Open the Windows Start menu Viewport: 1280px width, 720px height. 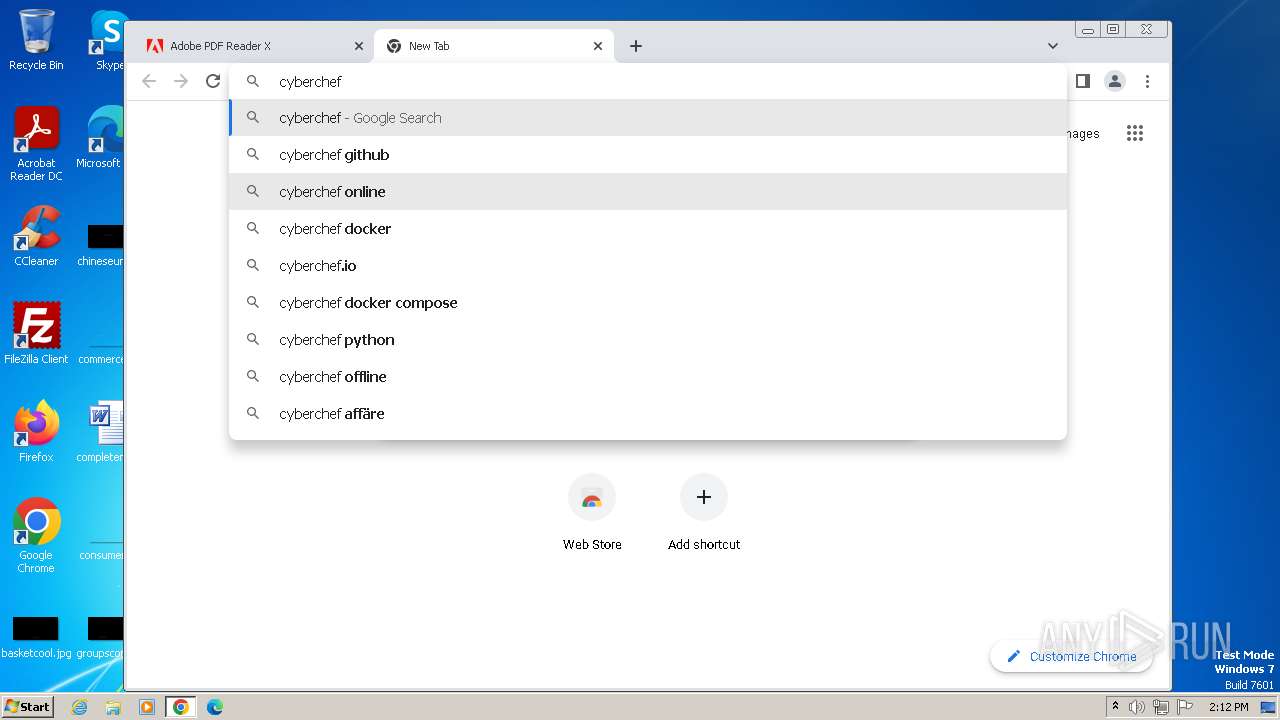[27, 706]
